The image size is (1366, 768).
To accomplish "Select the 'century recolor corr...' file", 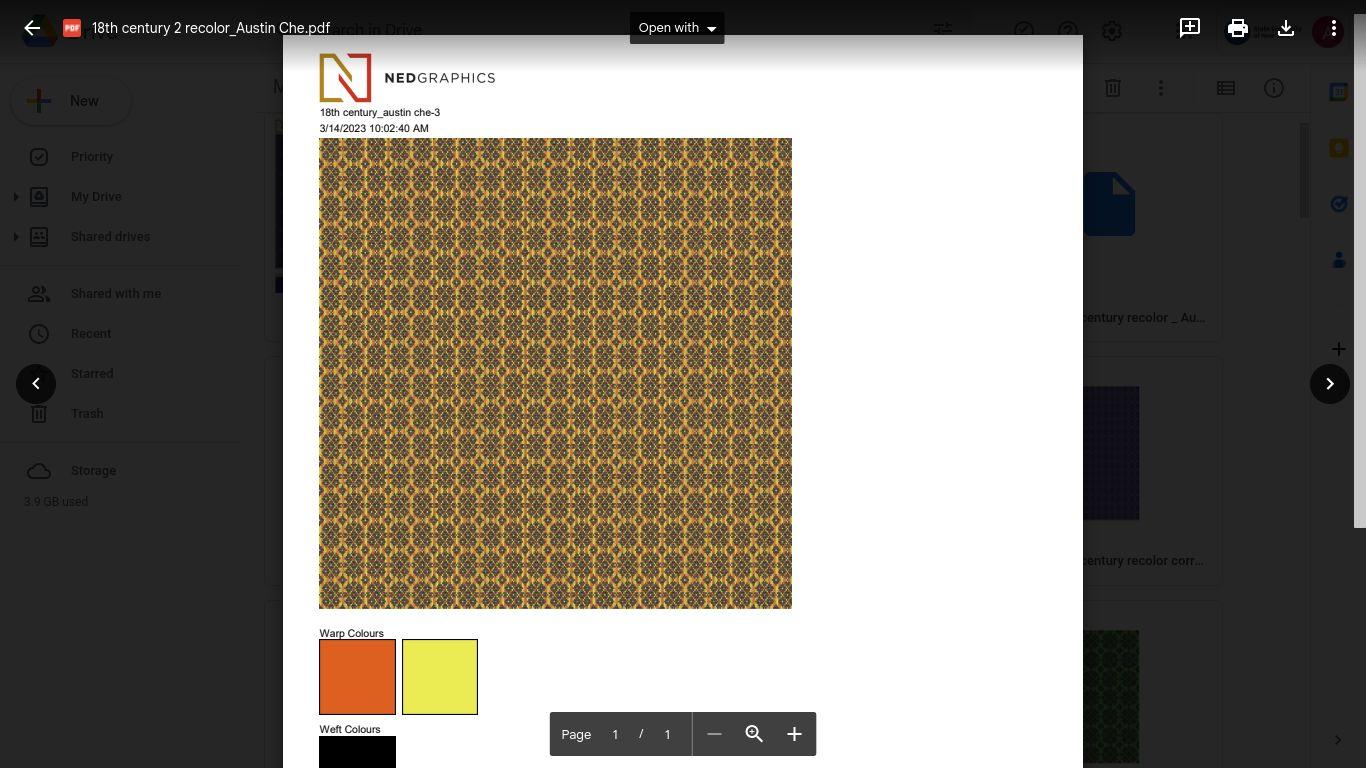I will (x=1144, y=561).
